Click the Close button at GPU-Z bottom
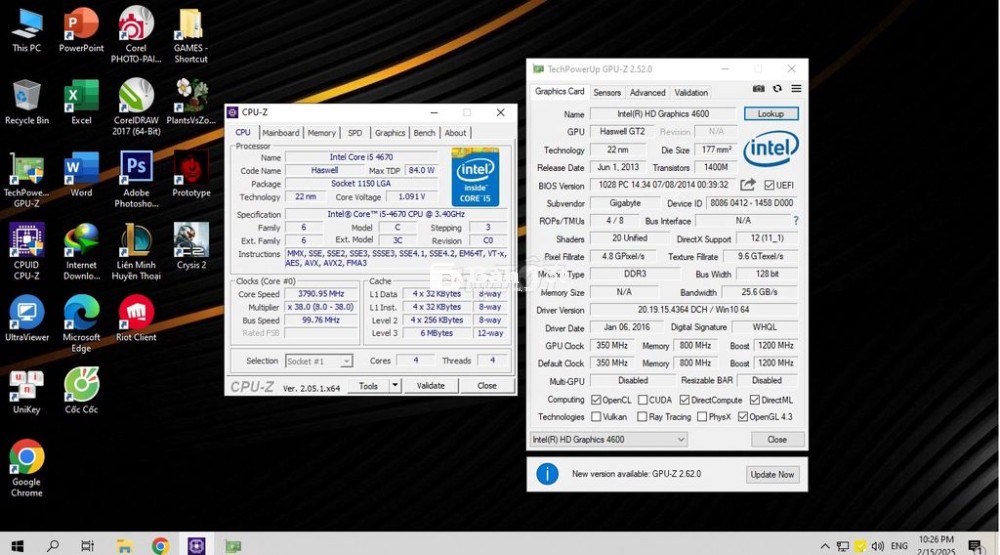 [x=777, y=440]
